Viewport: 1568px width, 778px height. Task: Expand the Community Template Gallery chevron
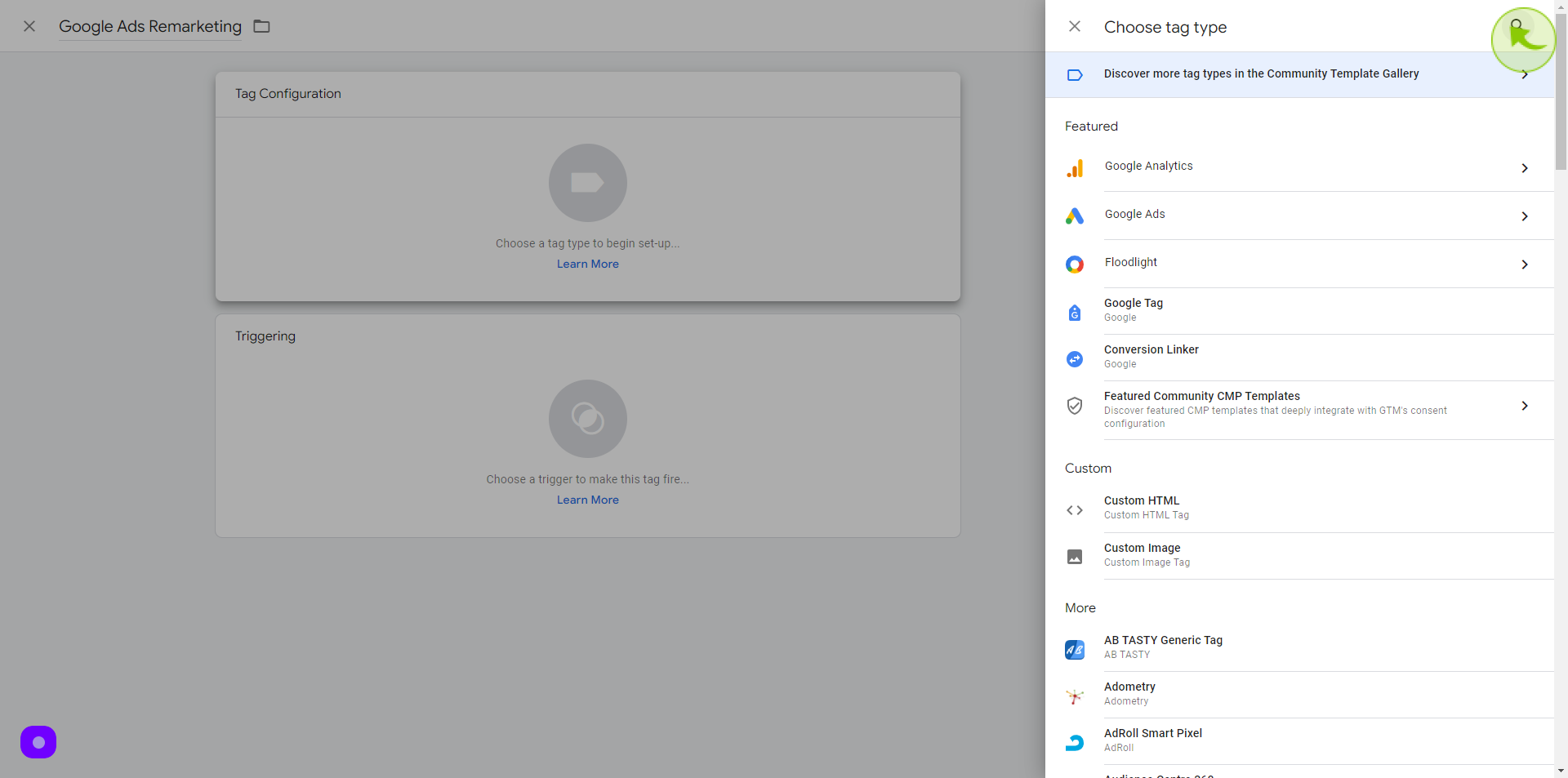(x=1525, y=74)
